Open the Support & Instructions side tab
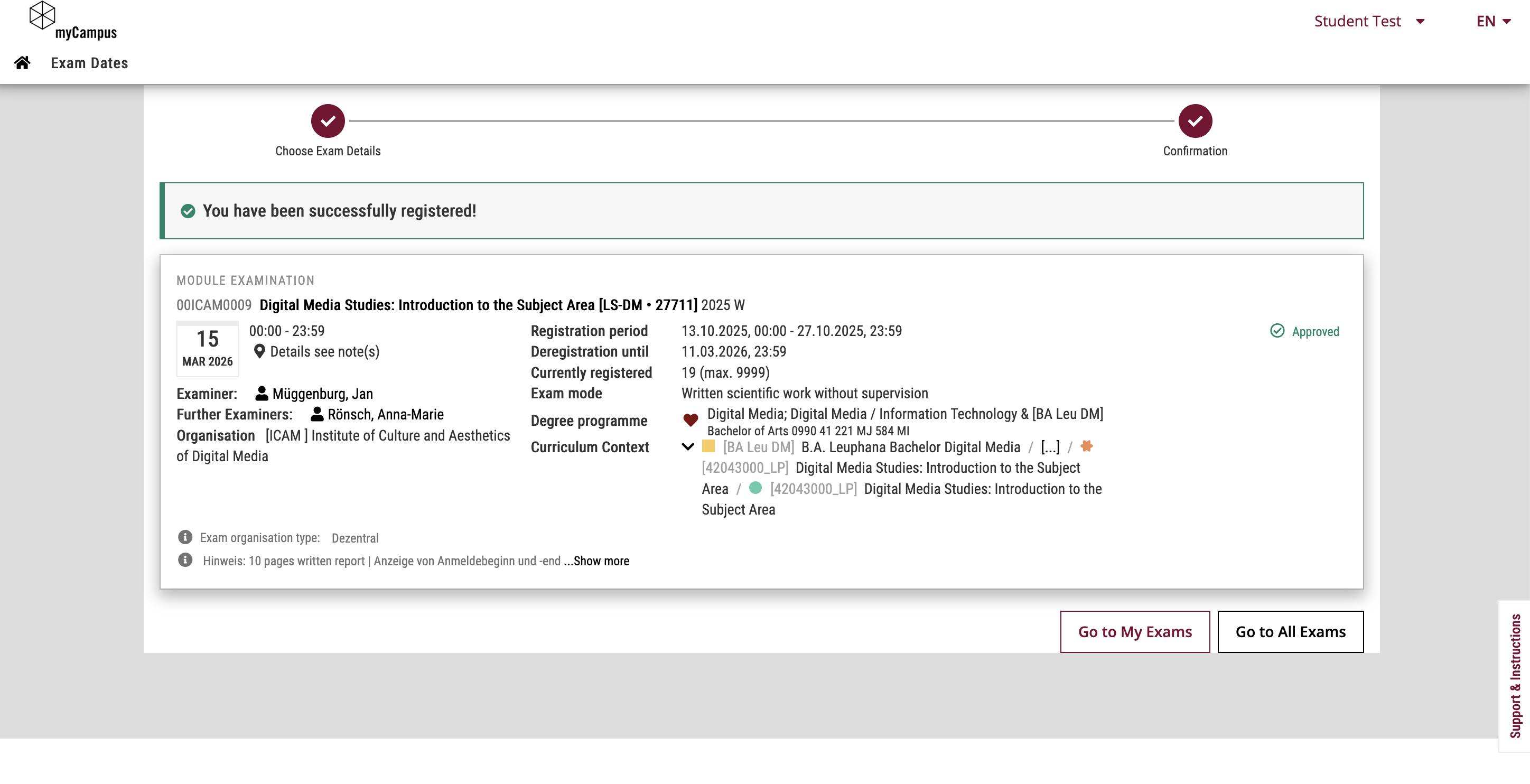1530x784 pixels. click(x=1515, y=676)
